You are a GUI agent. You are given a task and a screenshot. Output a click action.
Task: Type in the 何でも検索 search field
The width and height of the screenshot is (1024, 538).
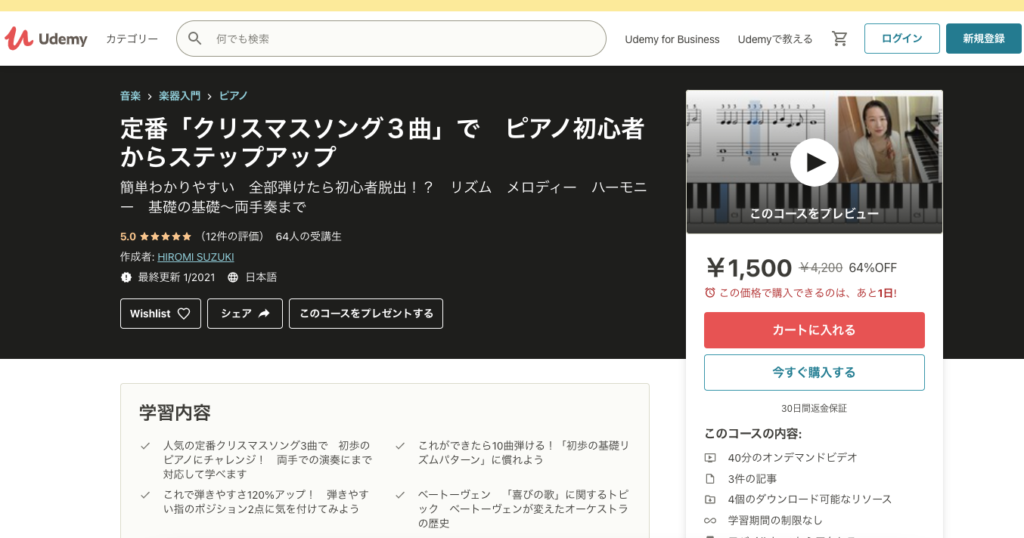click(400, 39)
